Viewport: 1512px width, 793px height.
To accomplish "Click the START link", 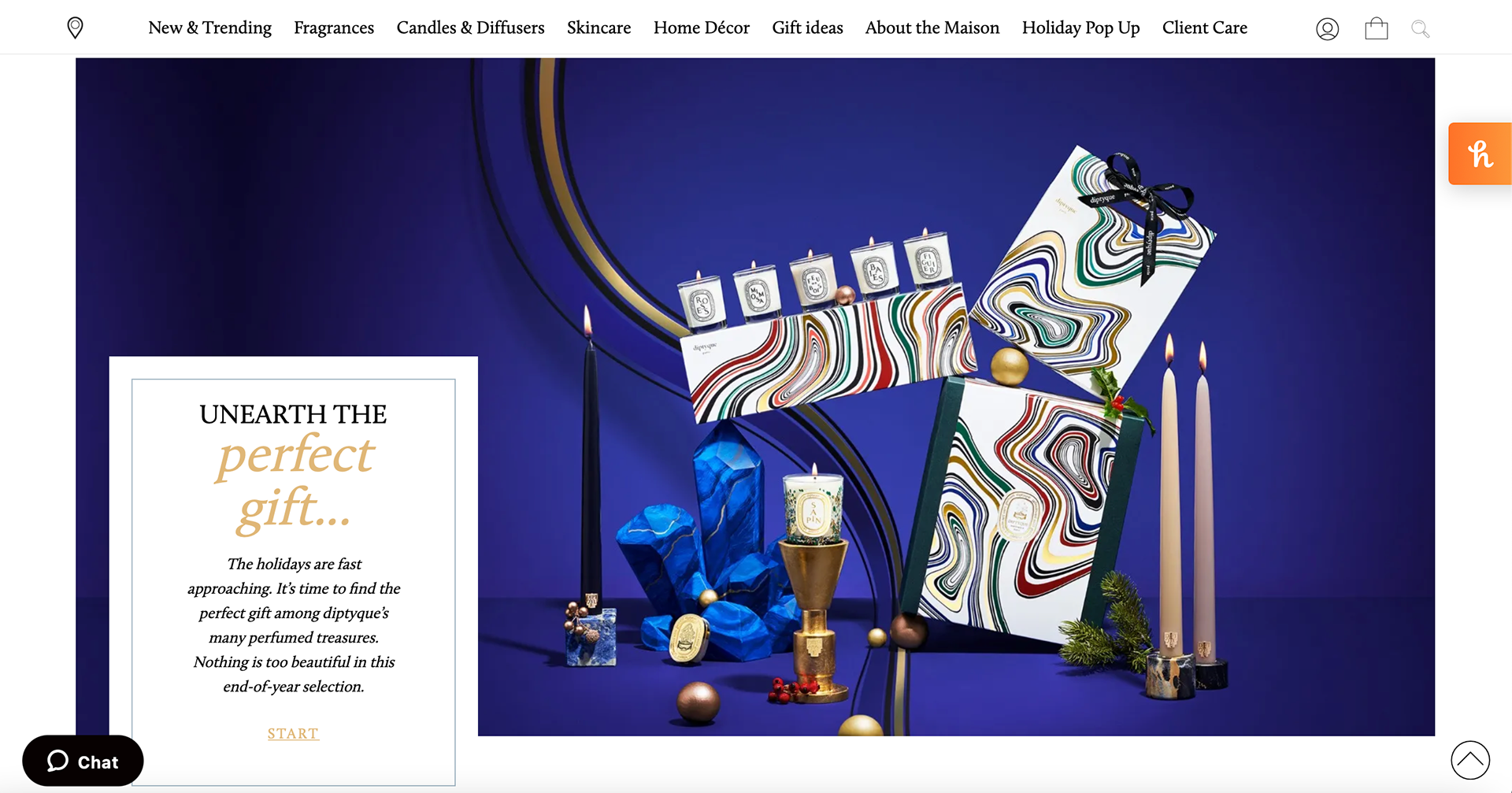I will click(293, 733).
